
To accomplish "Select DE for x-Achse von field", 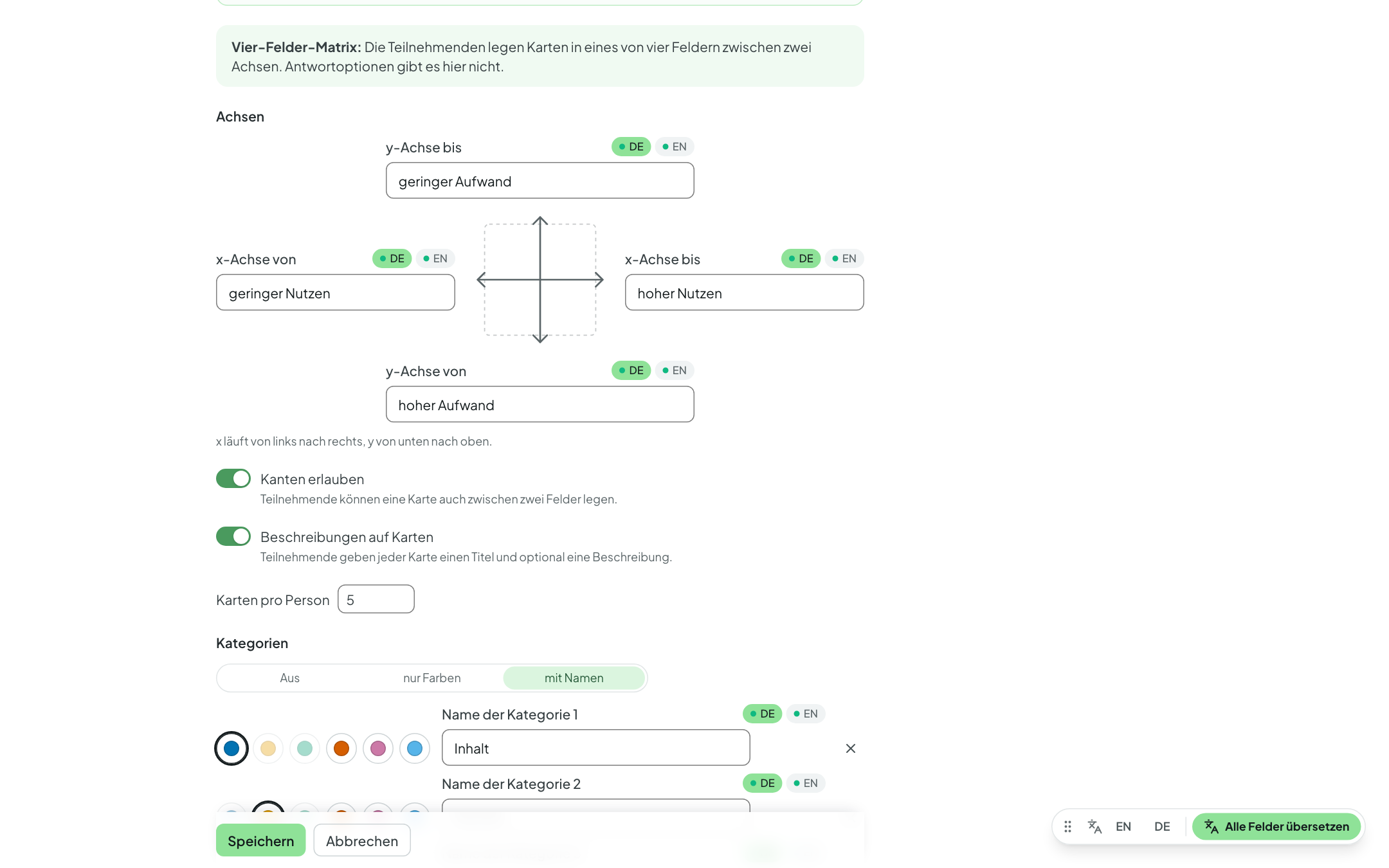I will click(392, 258).
